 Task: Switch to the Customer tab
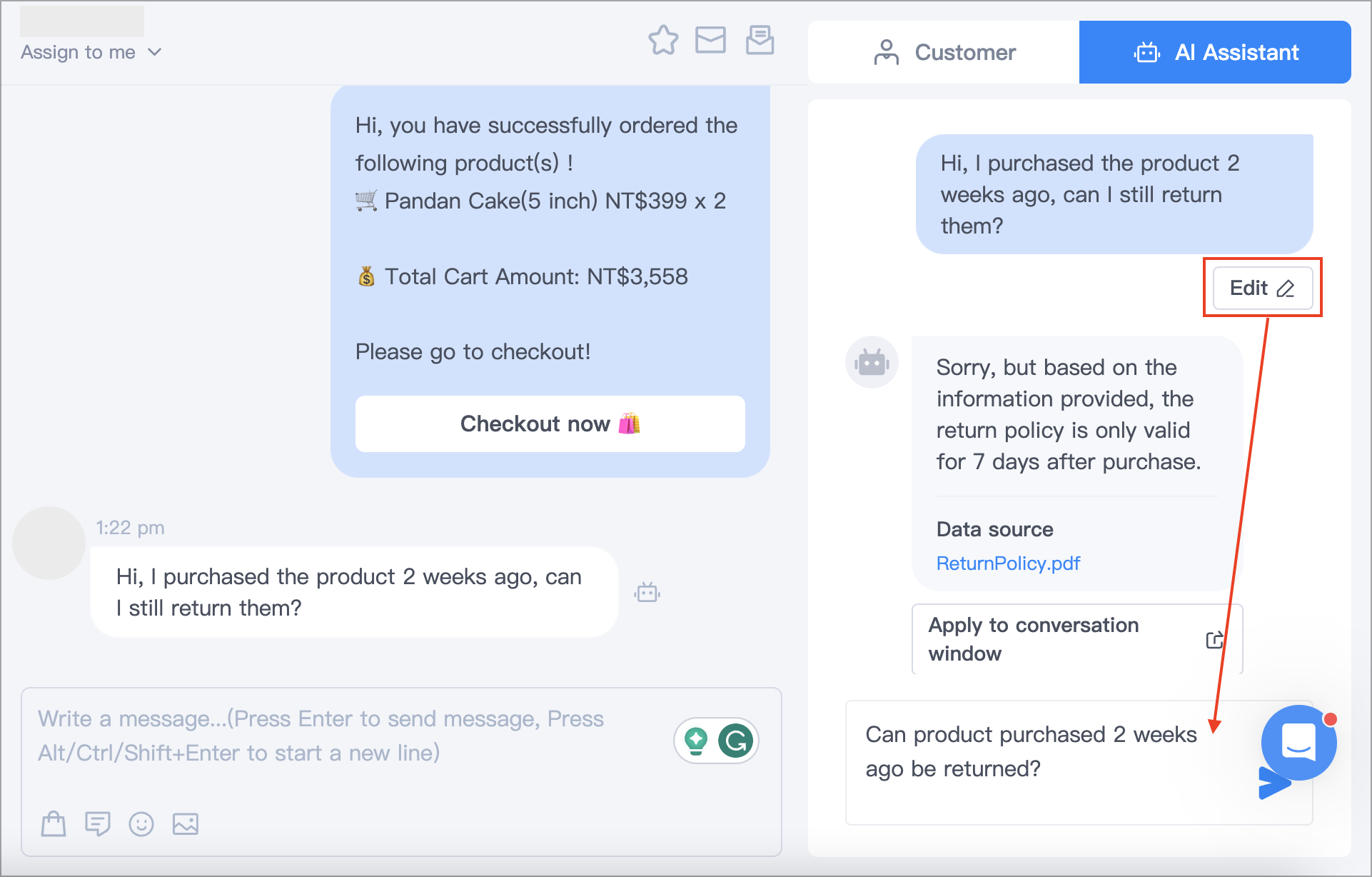pyautogui.click(x=944, y=52)
